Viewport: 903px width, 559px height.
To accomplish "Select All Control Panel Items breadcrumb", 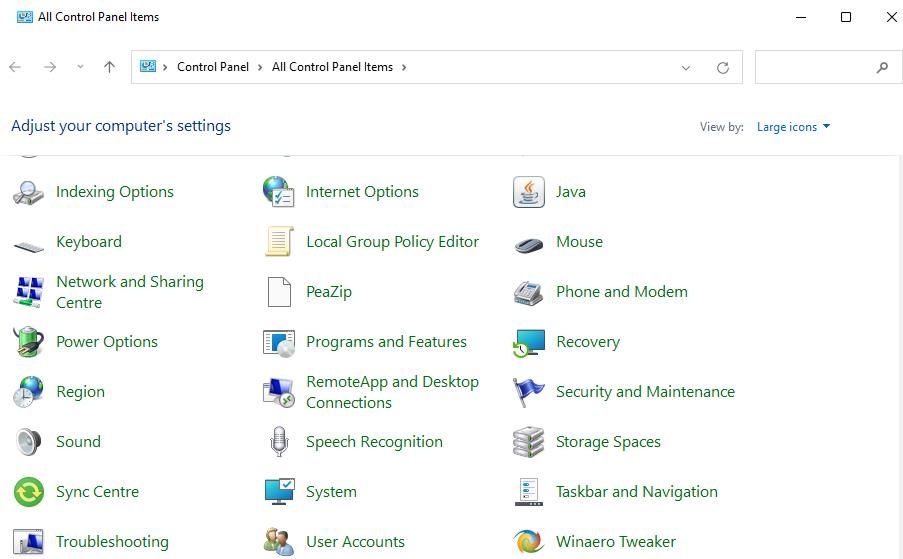I will [x=332, y=67].
